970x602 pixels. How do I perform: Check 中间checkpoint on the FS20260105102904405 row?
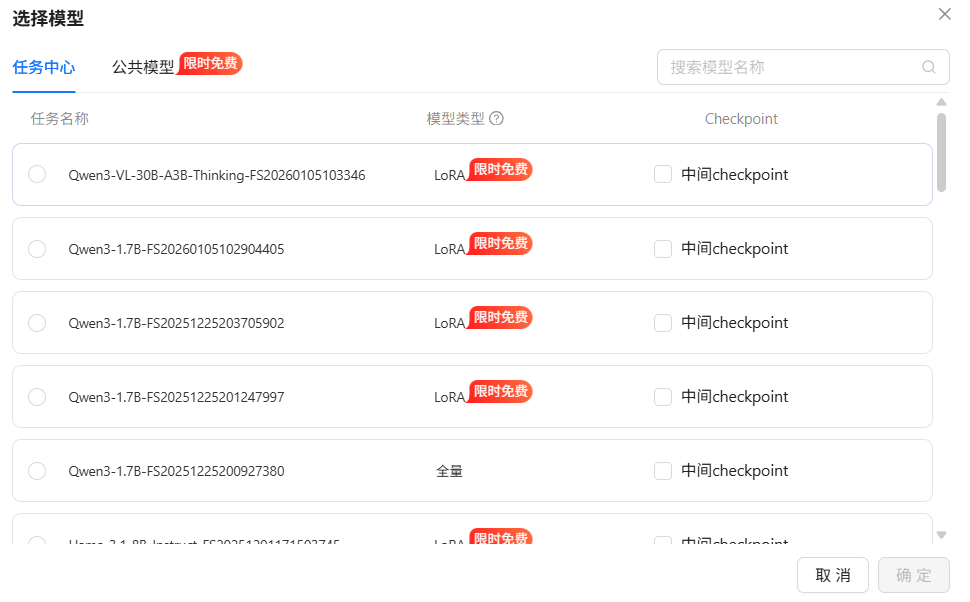662,248
